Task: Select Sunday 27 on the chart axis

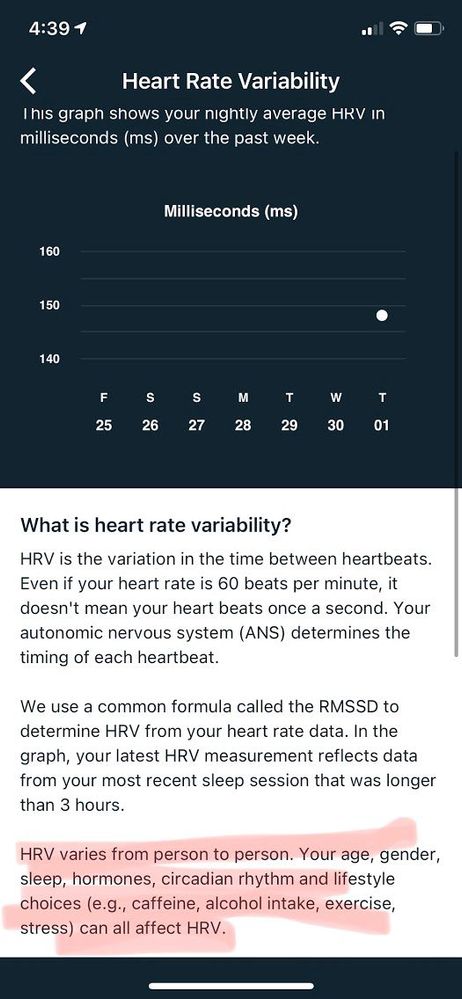Action: 196,412
